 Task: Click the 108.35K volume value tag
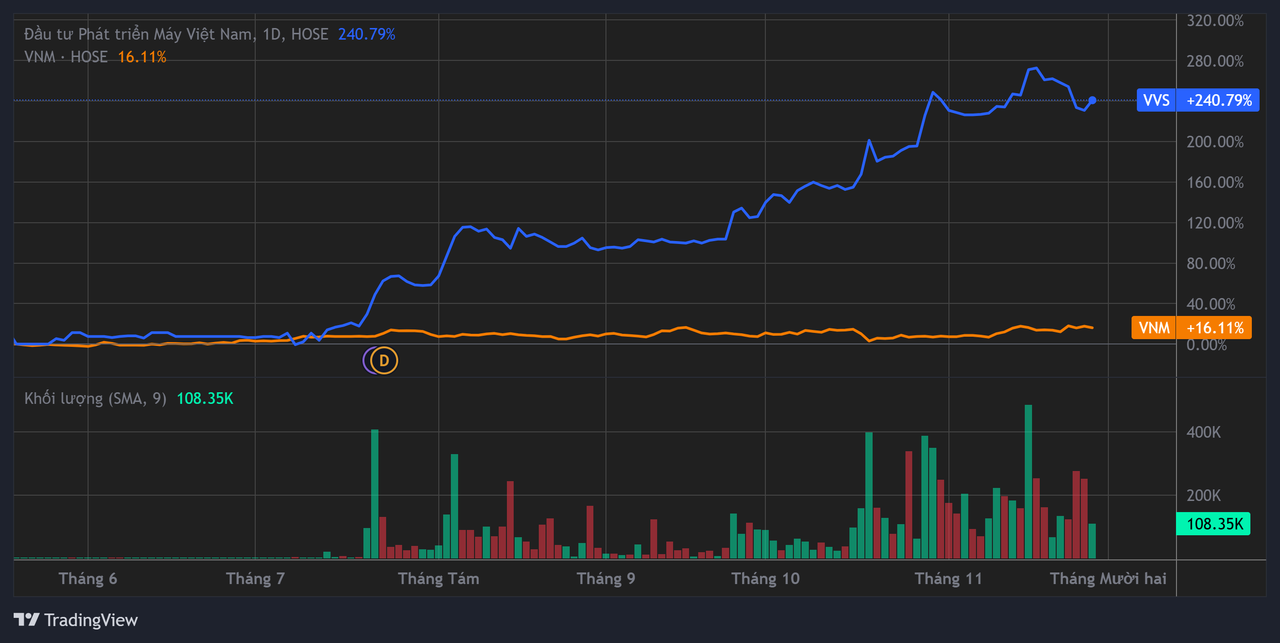(x=1212, y=524)
